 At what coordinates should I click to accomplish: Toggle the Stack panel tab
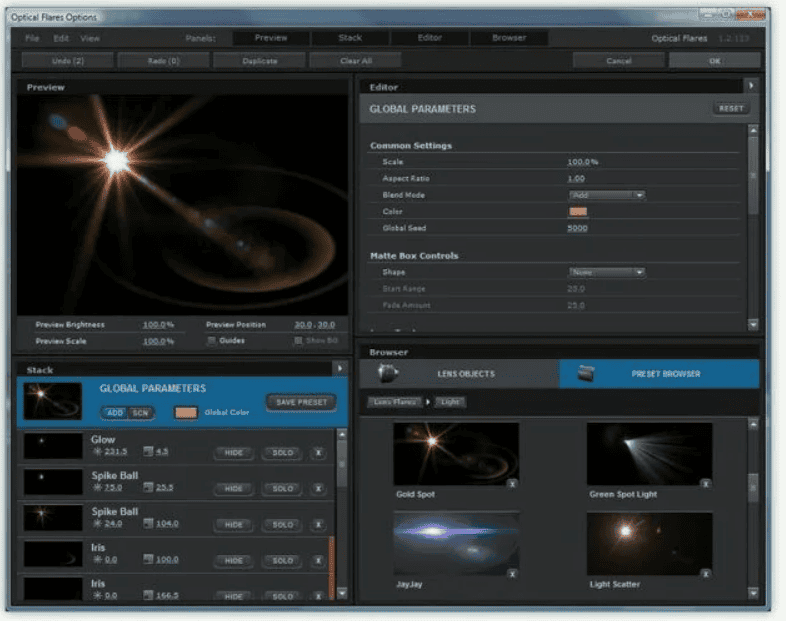(350, 38)
